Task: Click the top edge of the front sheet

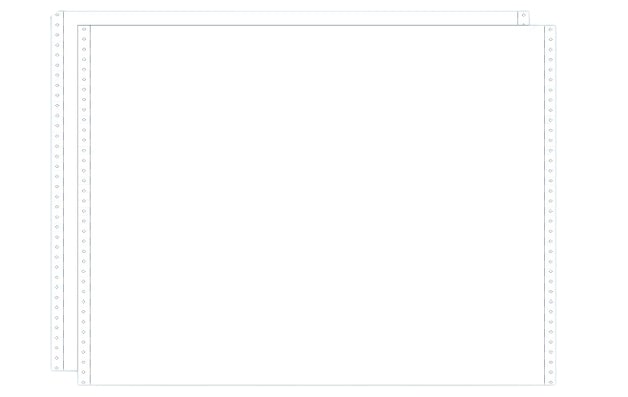Action: coord(316,26)
